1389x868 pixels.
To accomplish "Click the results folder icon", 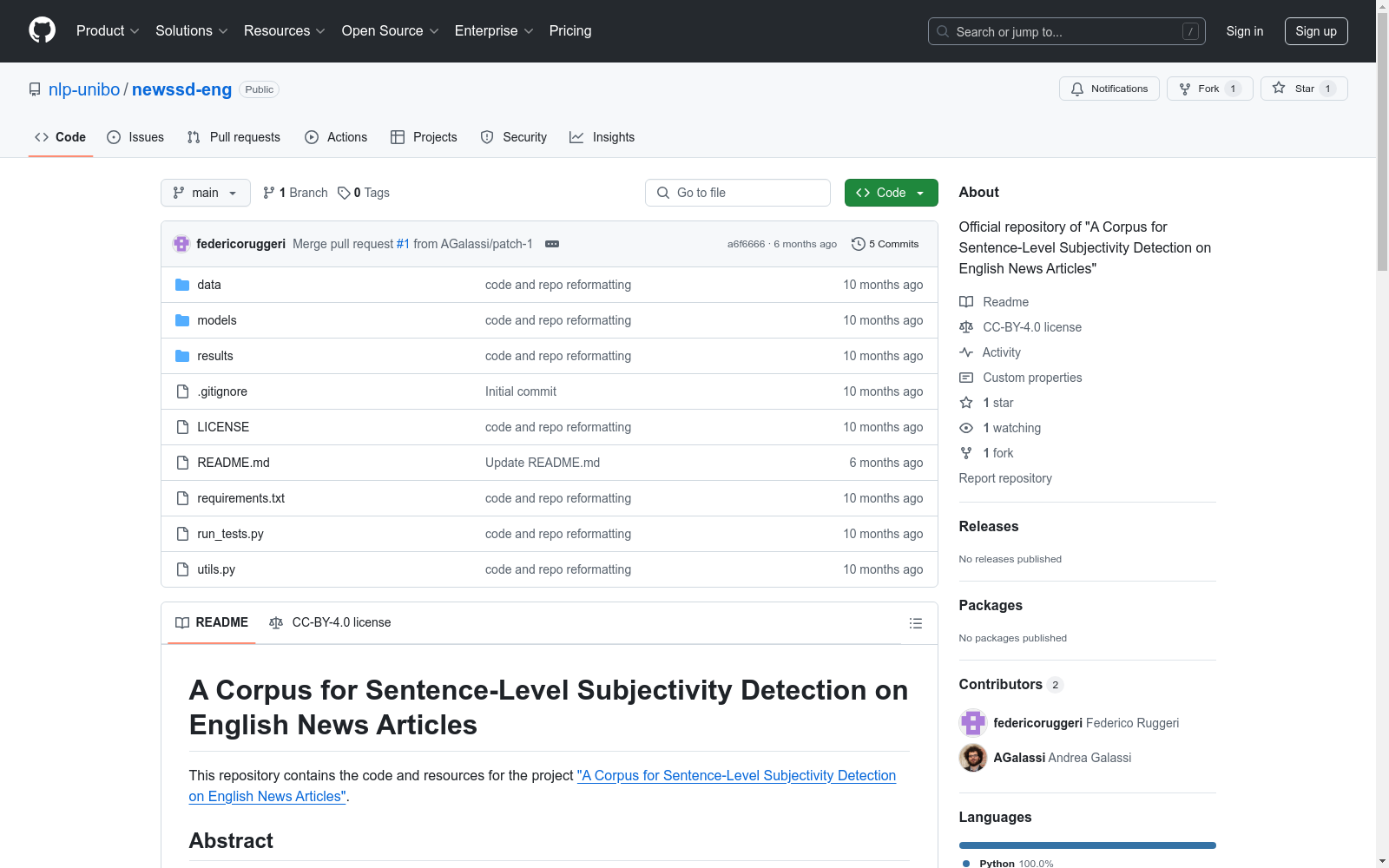I will (182, 356).
